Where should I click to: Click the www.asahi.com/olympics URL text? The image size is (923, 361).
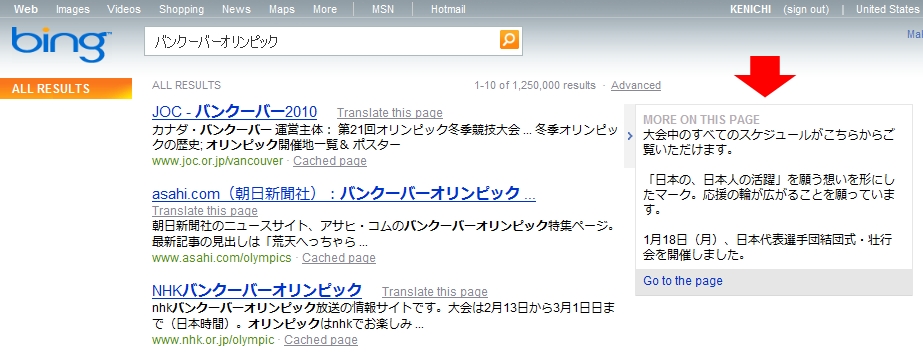[222, 257]
